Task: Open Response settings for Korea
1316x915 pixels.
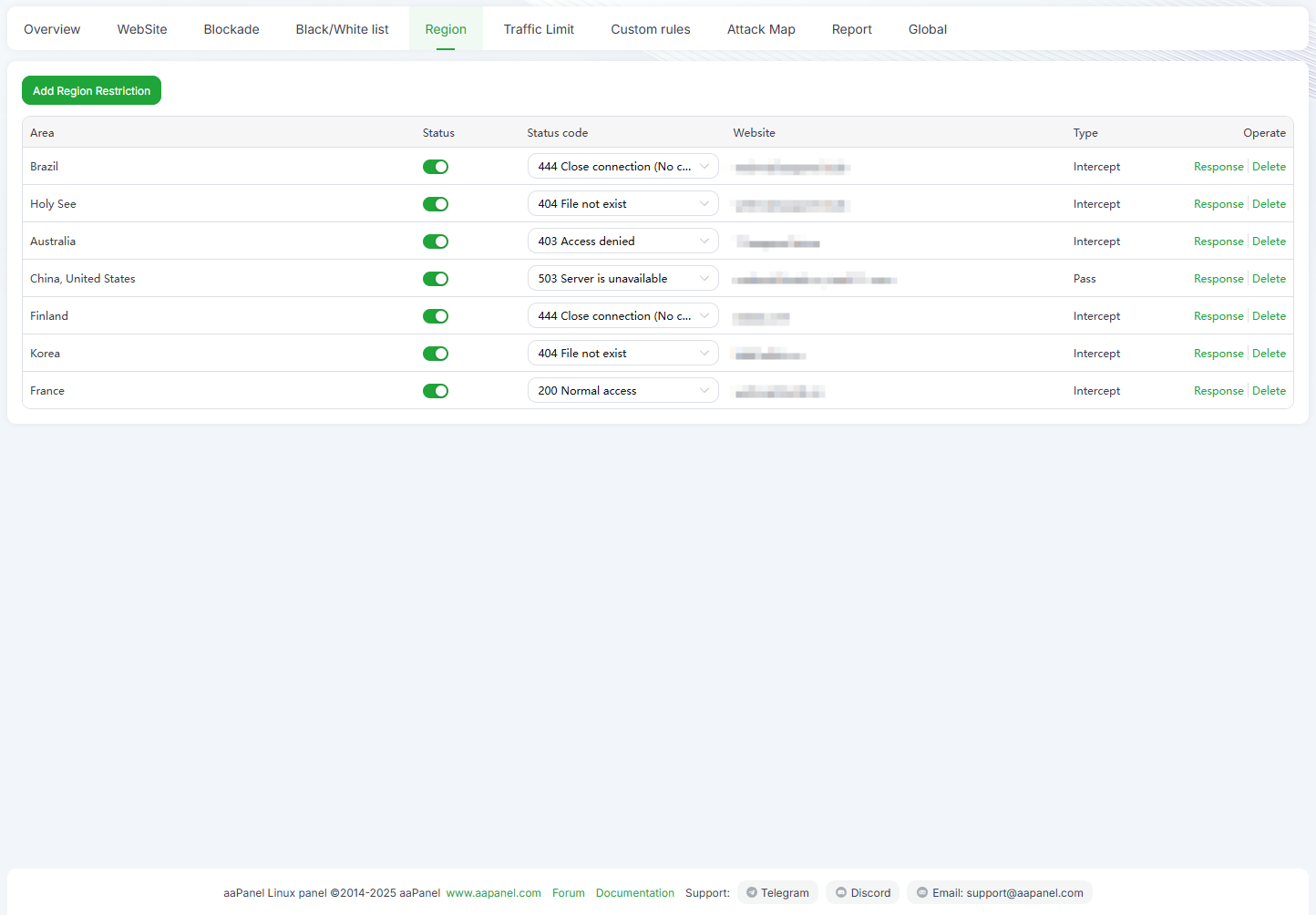Action: click(1218, 354)
